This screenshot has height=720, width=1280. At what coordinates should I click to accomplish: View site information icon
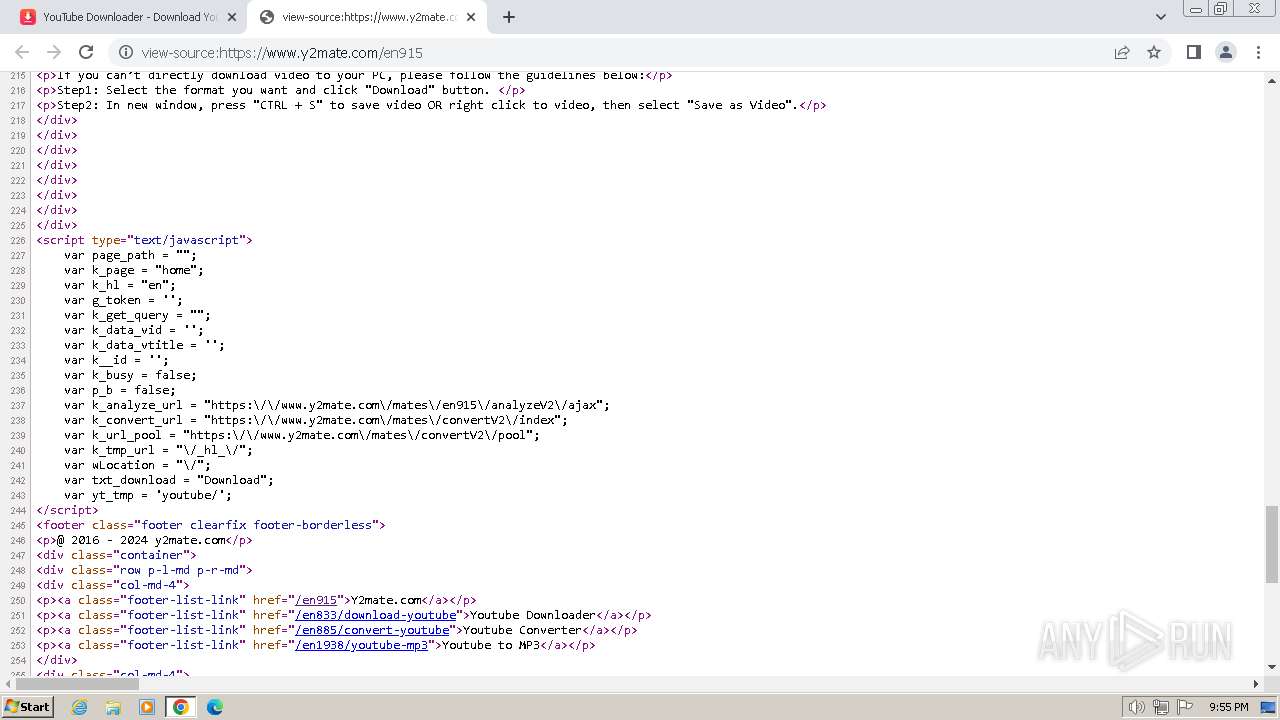(126, 53)
